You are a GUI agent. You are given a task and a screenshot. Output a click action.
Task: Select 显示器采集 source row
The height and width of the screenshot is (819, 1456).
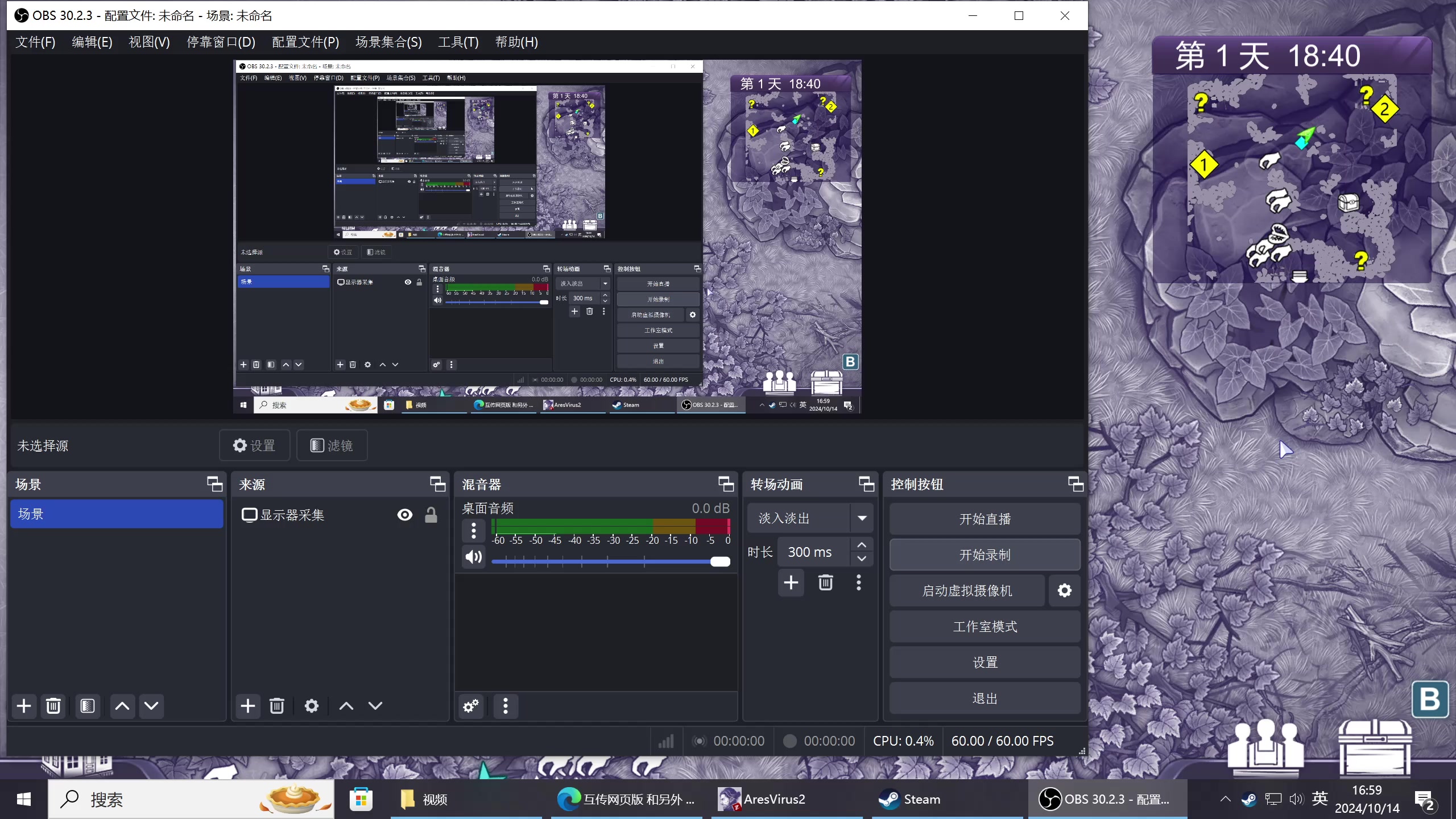pos(340,515)
